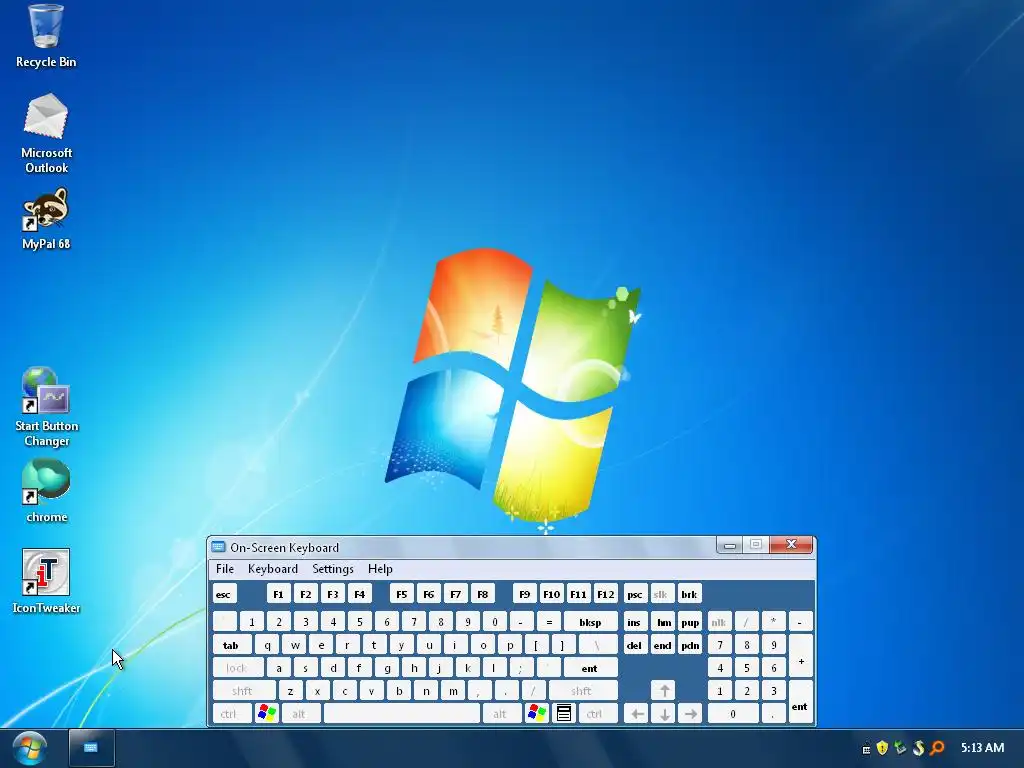This screenshot has height=768, width=1024.
Task: Click the On-Screen Keyboard title bar icon
Action: pos(219,547)
